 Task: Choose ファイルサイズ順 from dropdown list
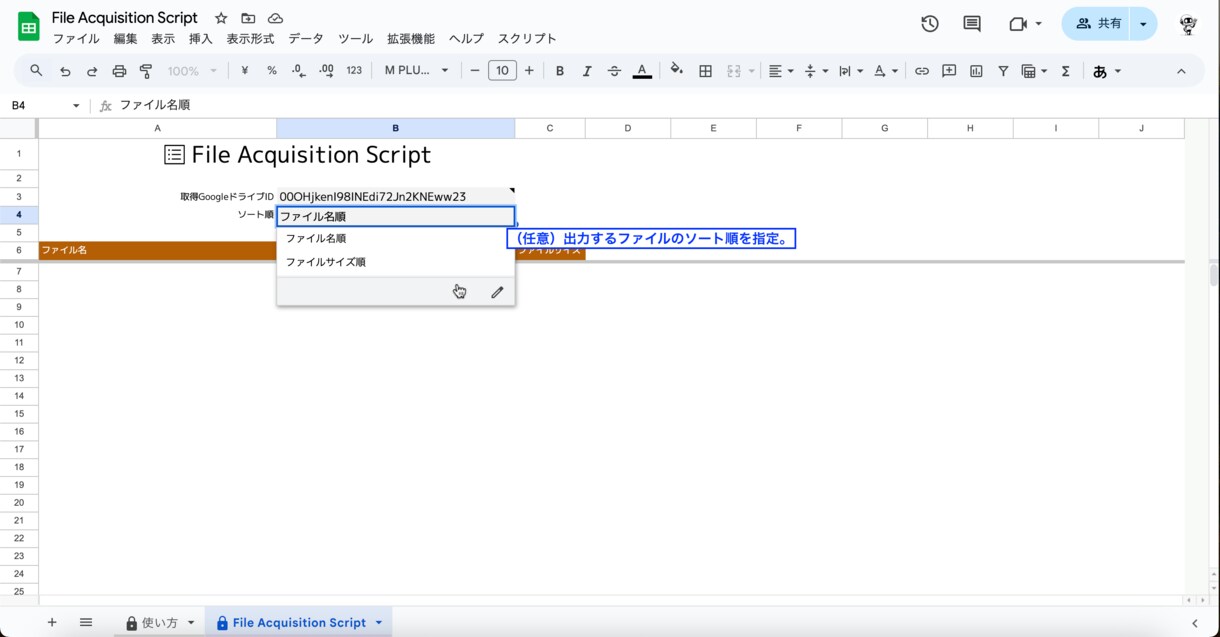coord(396,262)
